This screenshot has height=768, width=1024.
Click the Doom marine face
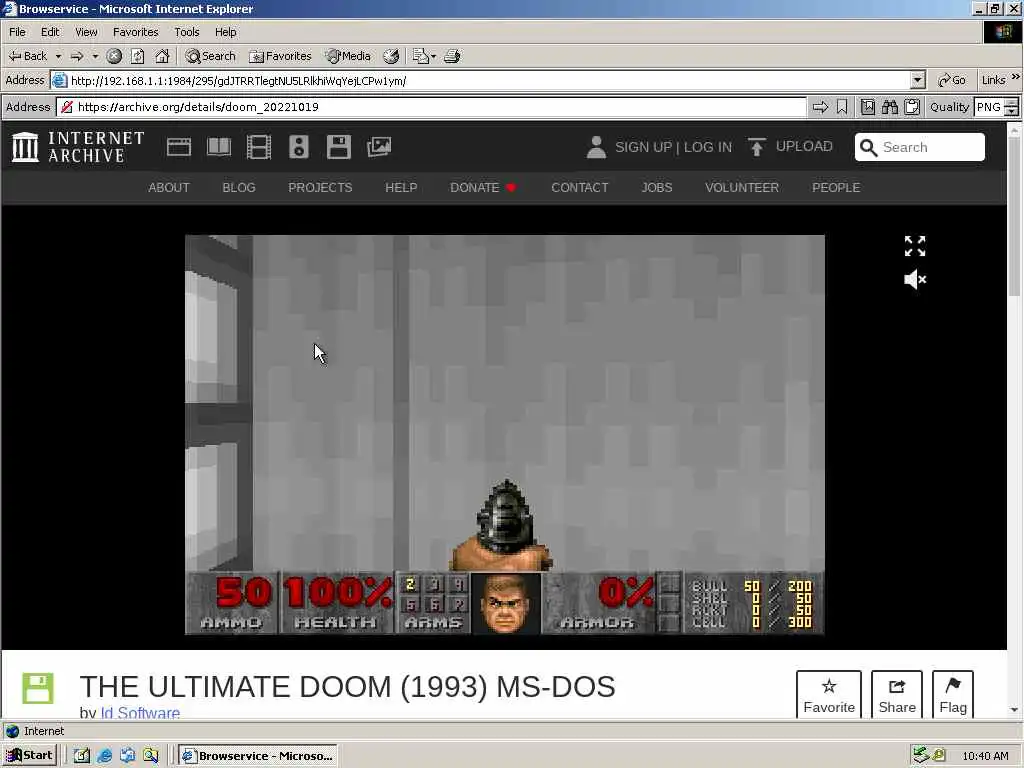[x=505, y=603]
